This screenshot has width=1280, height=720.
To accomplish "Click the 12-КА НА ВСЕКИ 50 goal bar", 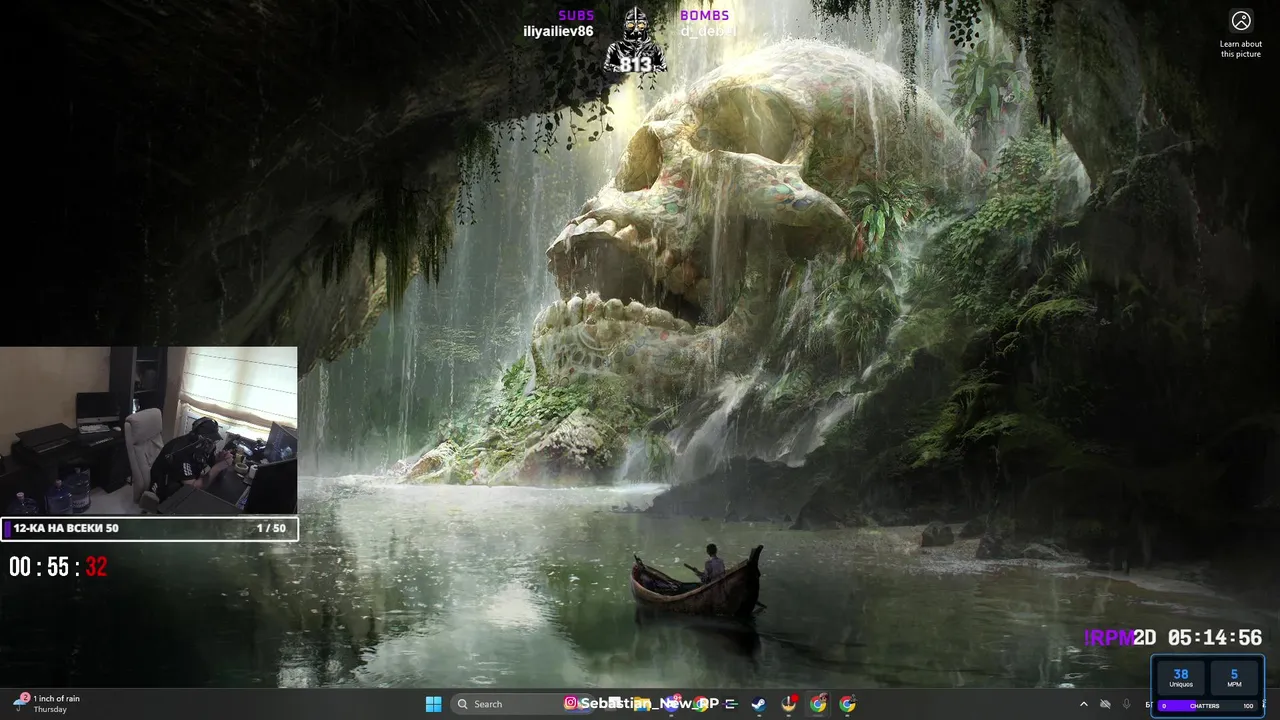I will [x=149, y=528].
